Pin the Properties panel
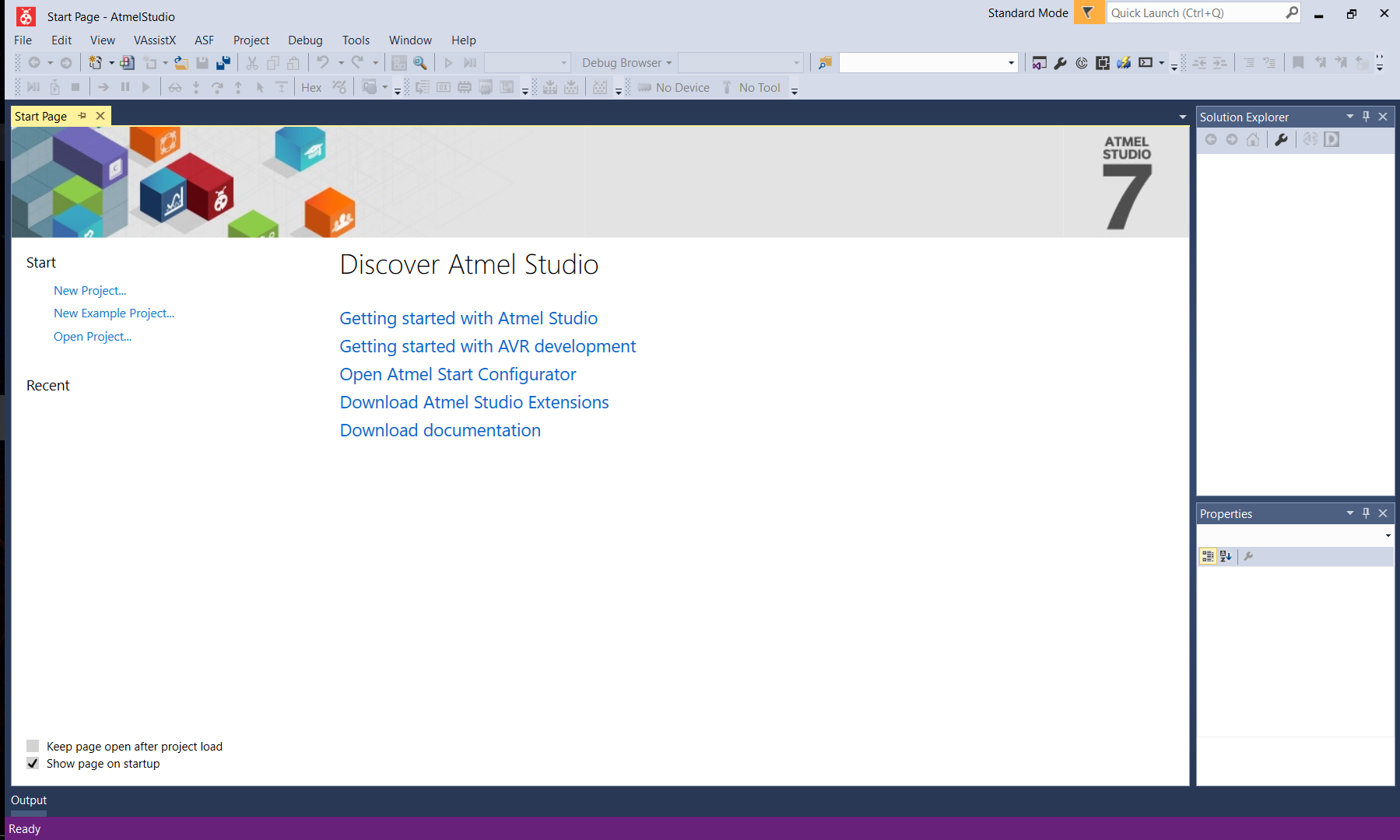The height and width of the screenshot is (840, 1400). (x=1366, y=513)
